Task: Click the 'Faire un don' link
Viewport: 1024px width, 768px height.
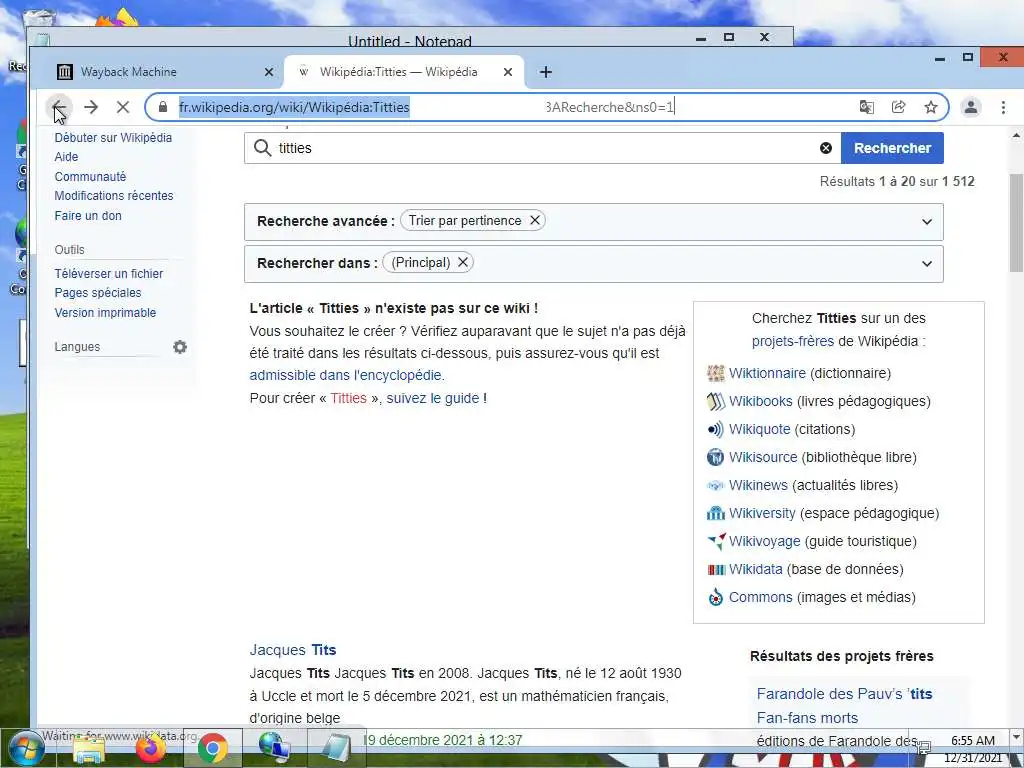Action: pos(88,216)
